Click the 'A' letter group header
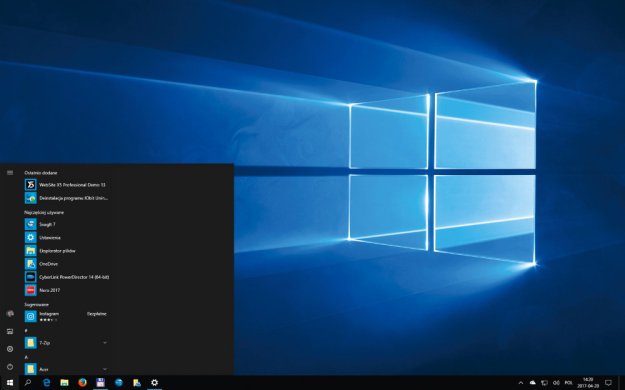Viewport: 625px width, 390px height. [26, 357]
